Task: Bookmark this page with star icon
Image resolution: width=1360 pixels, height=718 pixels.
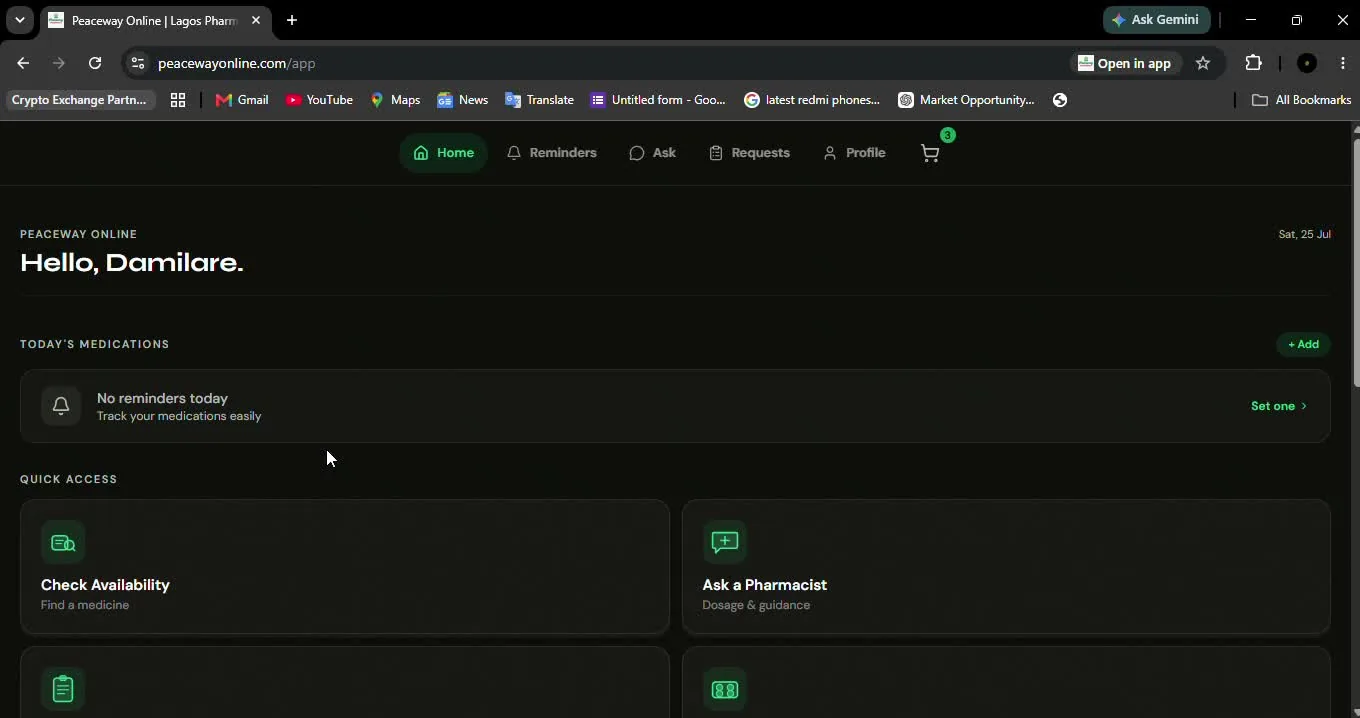Action: click(x=1203, y=63)
